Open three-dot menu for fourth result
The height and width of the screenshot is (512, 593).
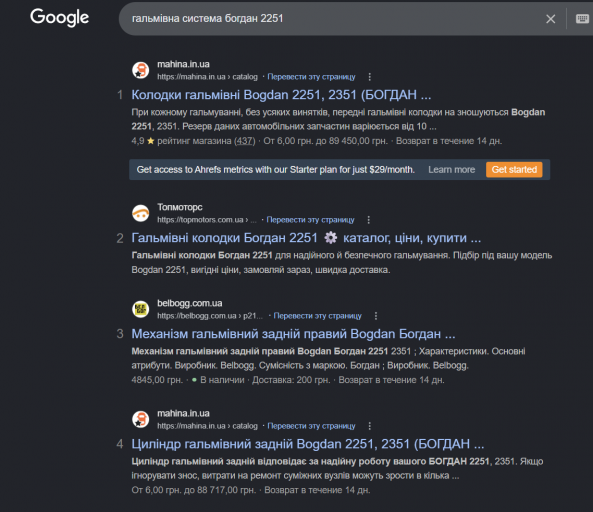[369, 426]
